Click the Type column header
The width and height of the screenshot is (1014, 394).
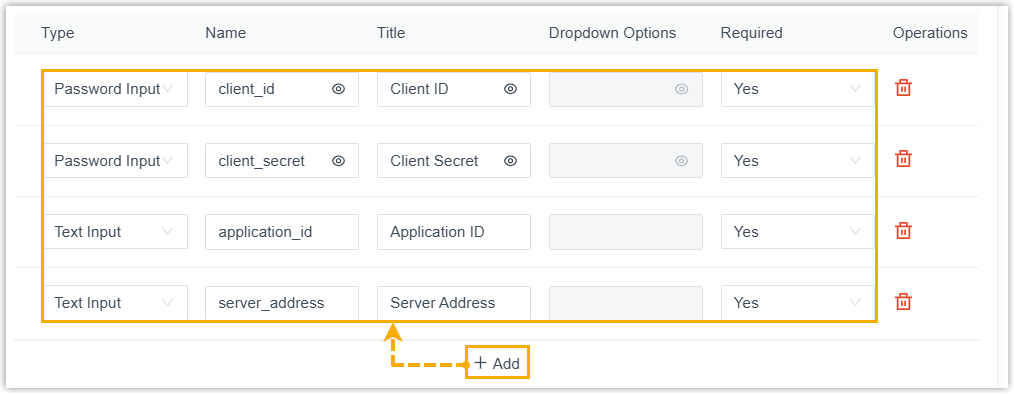[58, 33]
